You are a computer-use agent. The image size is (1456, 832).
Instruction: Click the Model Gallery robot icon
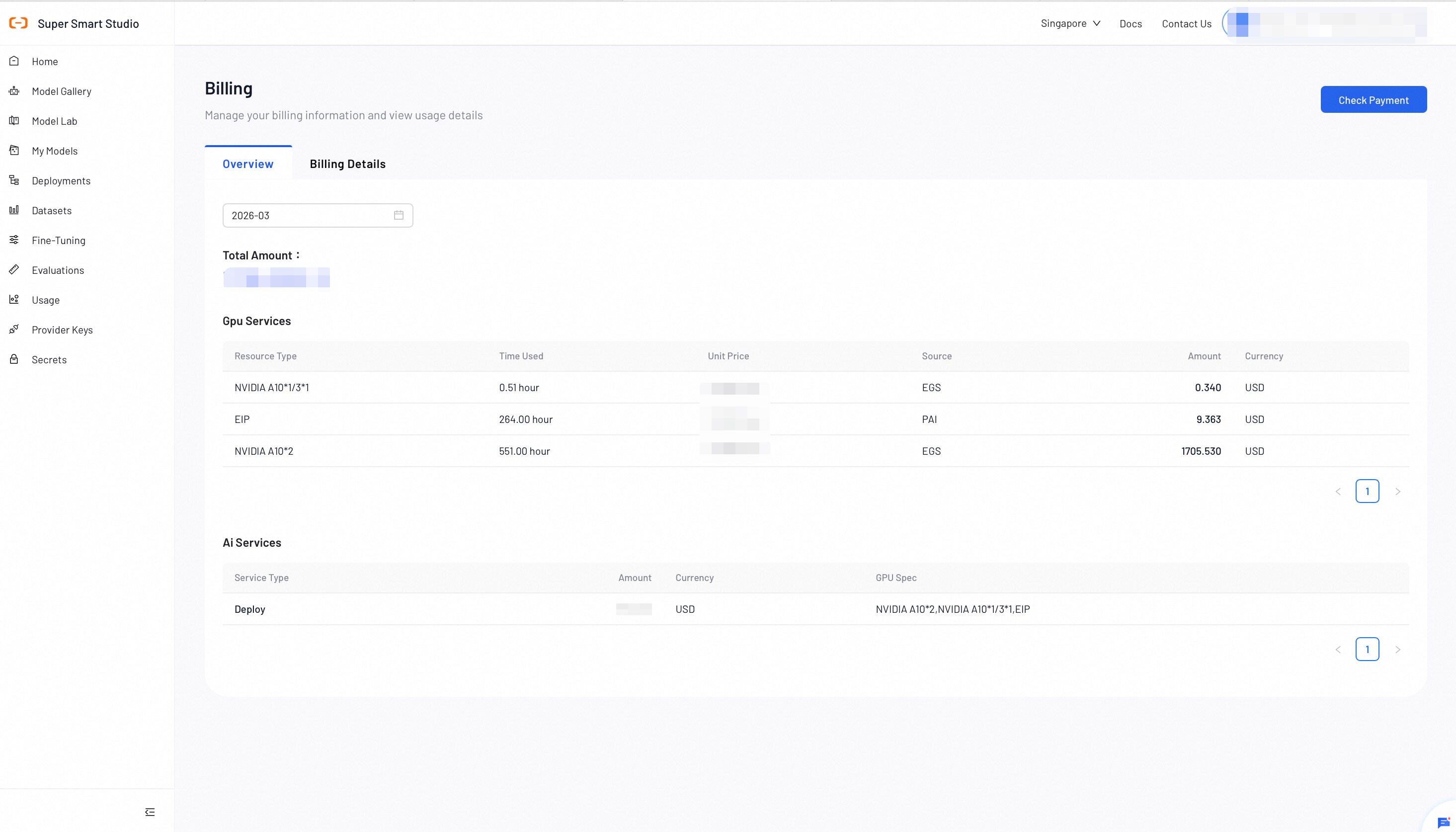14,91
